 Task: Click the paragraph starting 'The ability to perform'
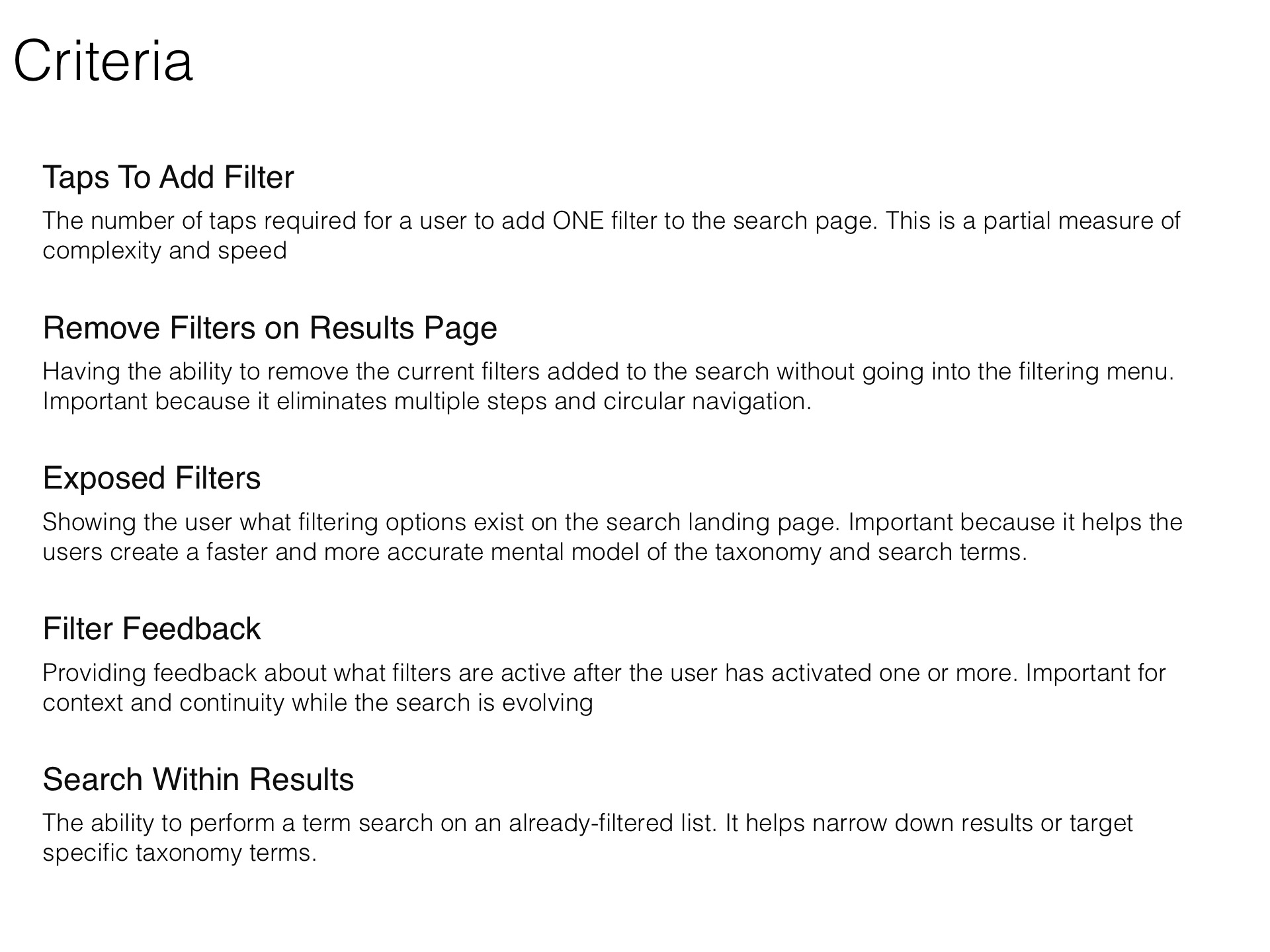(588, 838)
